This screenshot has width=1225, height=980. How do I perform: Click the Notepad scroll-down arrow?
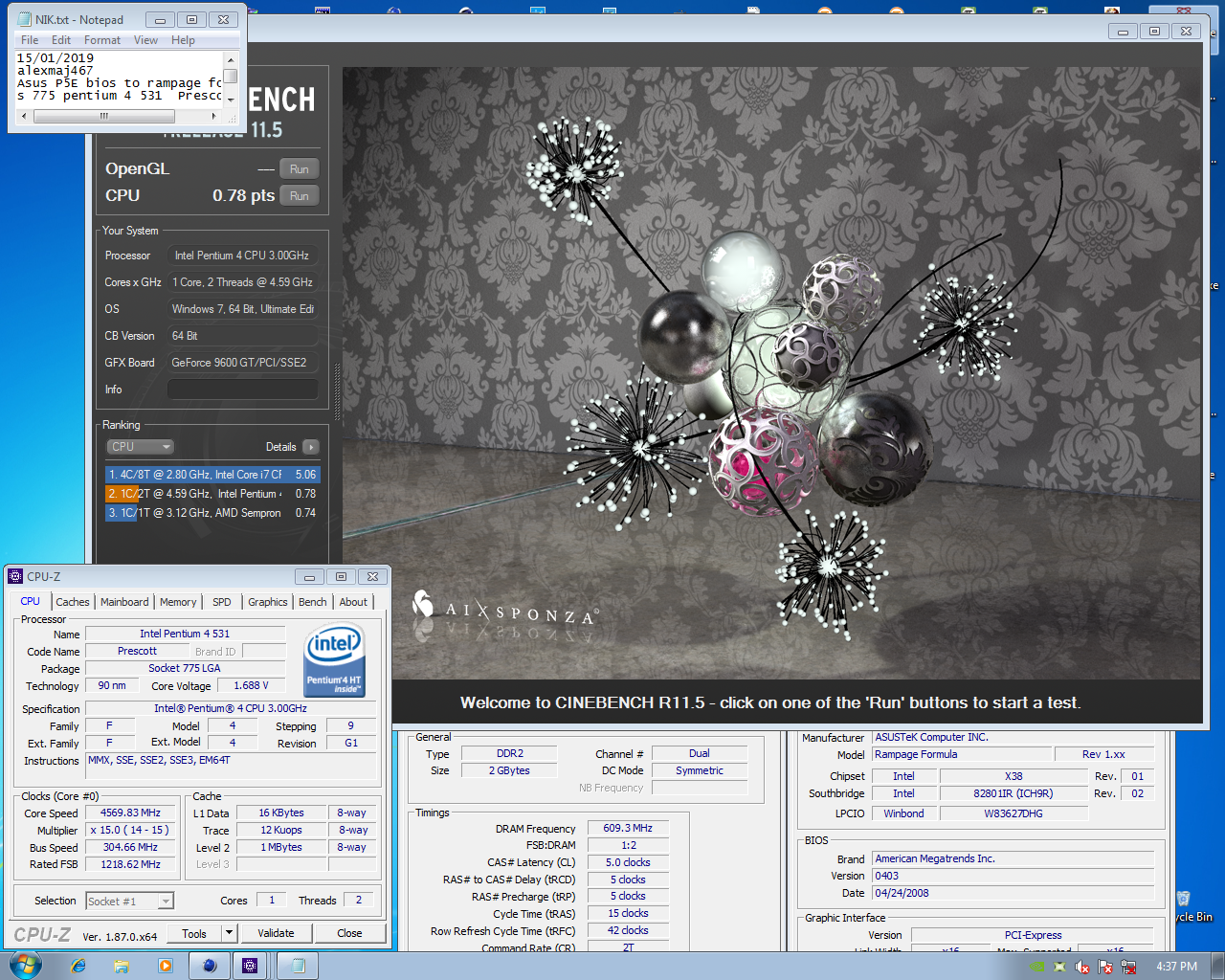[x=231, y=100]
